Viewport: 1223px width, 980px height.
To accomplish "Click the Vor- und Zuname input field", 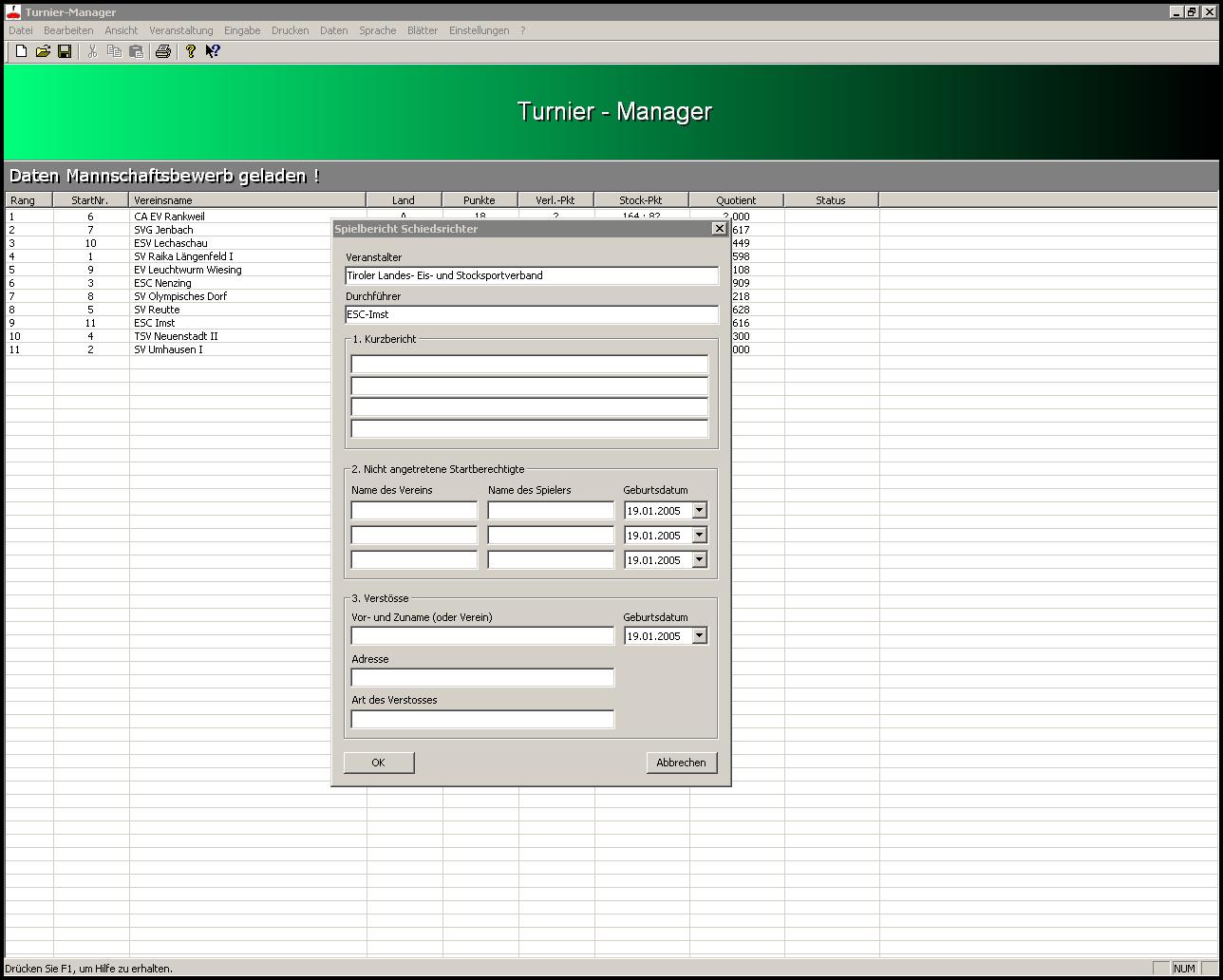I will click(x=482, y=636).
